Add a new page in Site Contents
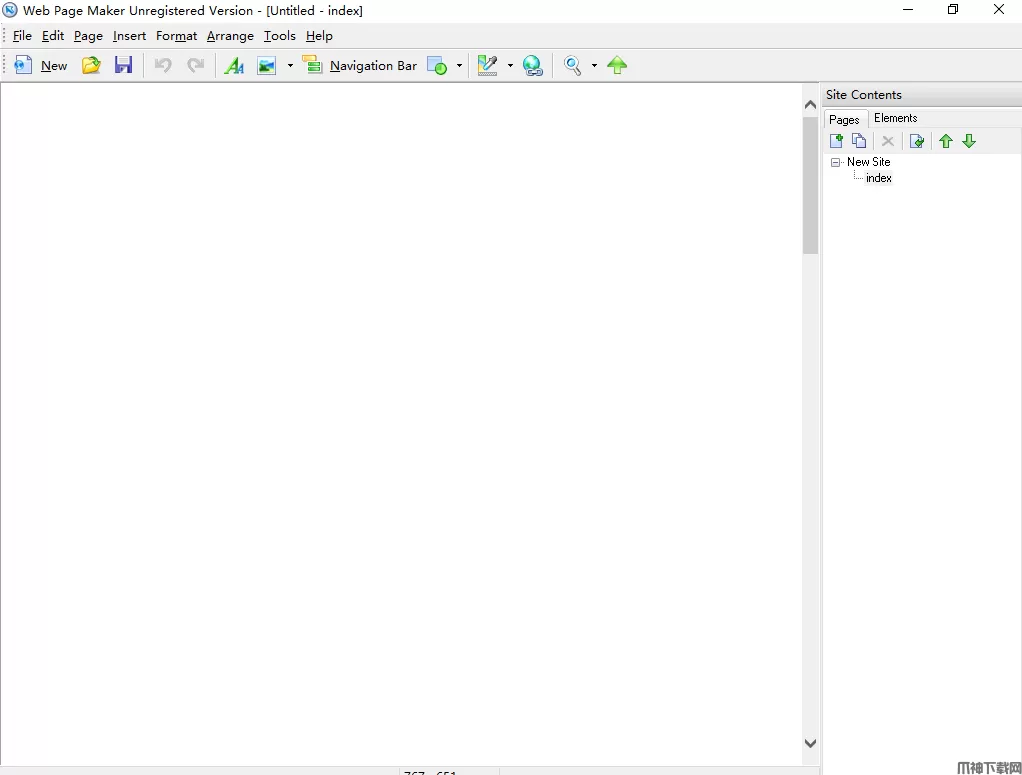Viewport: 1022px width, 775px height. [836, 141]
